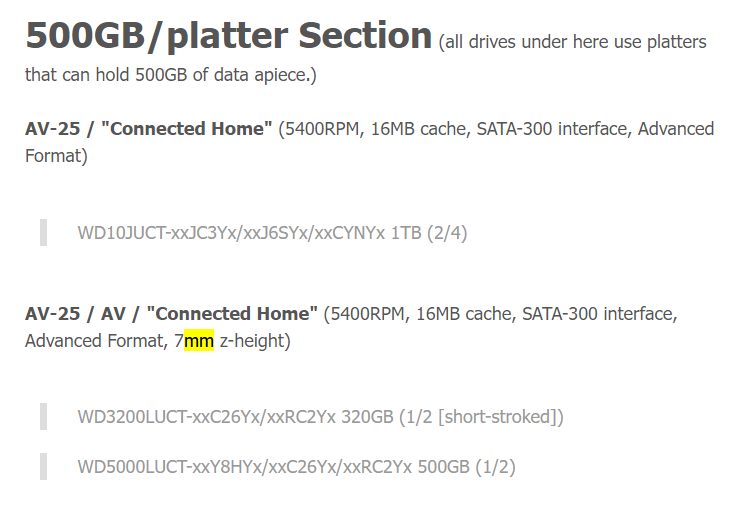Click the "(all drives under here use platters" note
The image size is (754, 507).
[572, 42]
